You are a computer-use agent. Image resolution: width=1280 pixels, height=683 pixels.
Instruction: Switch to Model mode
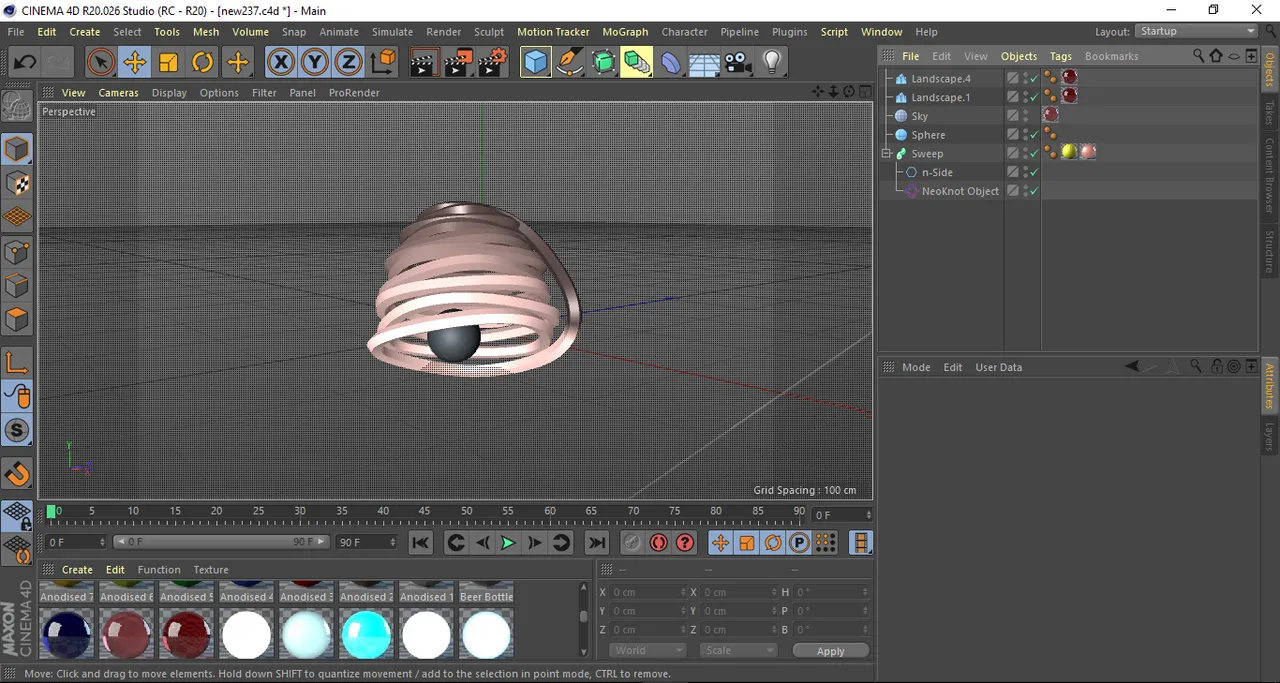17,150
